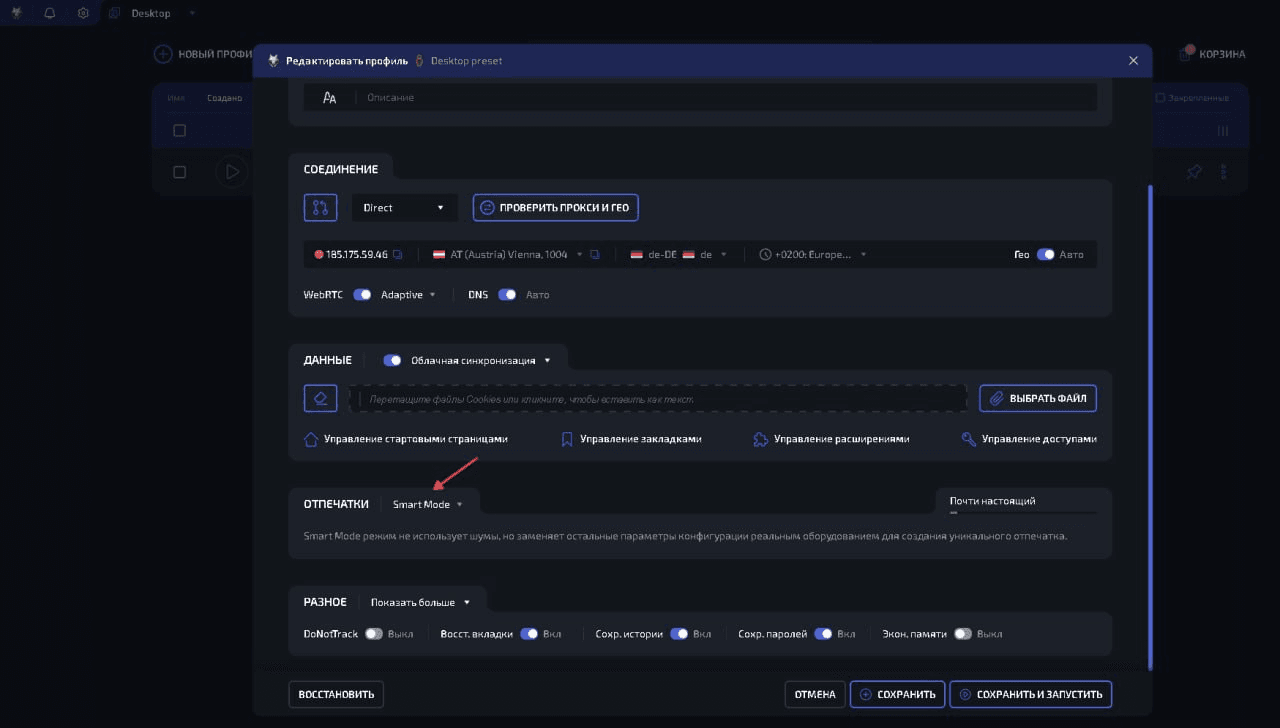
Task: Click the key icon for access management
Action: click(x=968, y=439)
